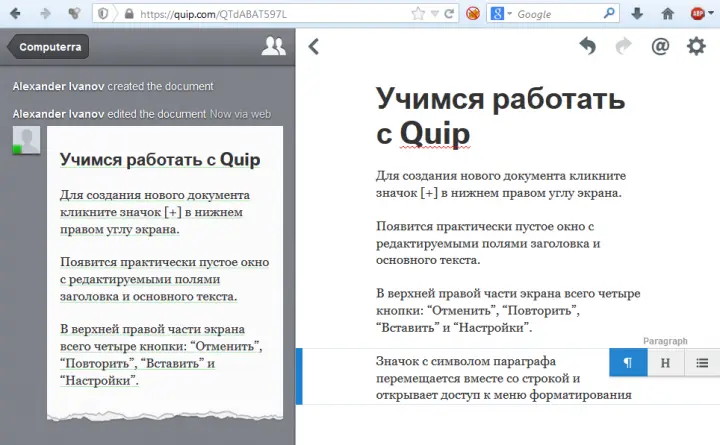Go back to the Computerra folder
Viewport: 720px width, 445px height.
[48, 47]
